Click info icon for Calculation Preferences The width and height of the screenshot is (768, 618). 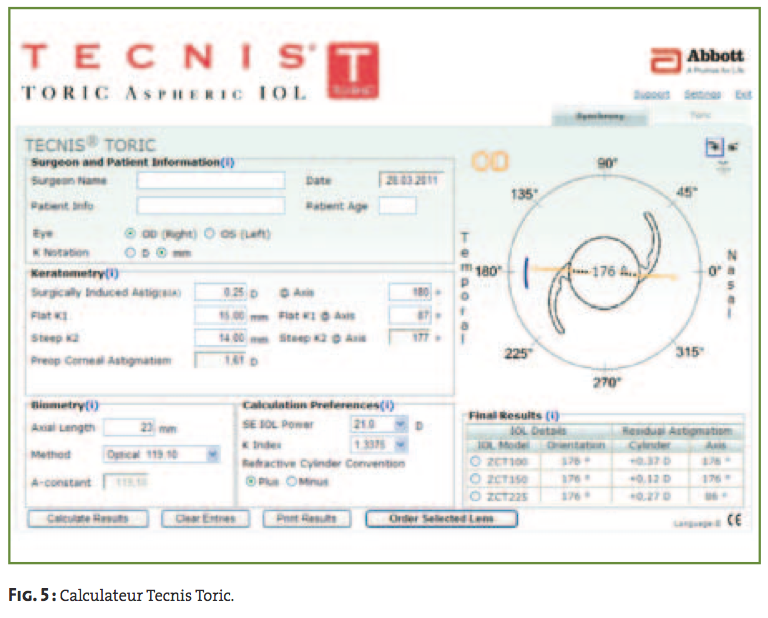pos(387,405)
